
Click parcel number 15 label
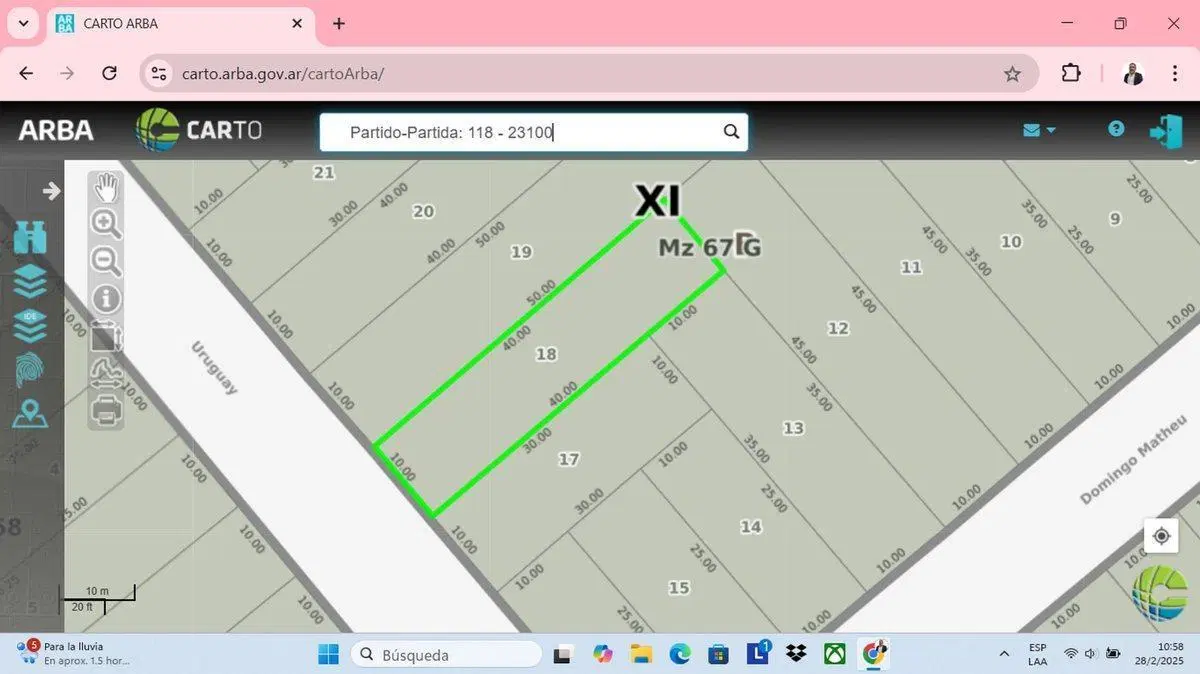click(x=679, y=588)
